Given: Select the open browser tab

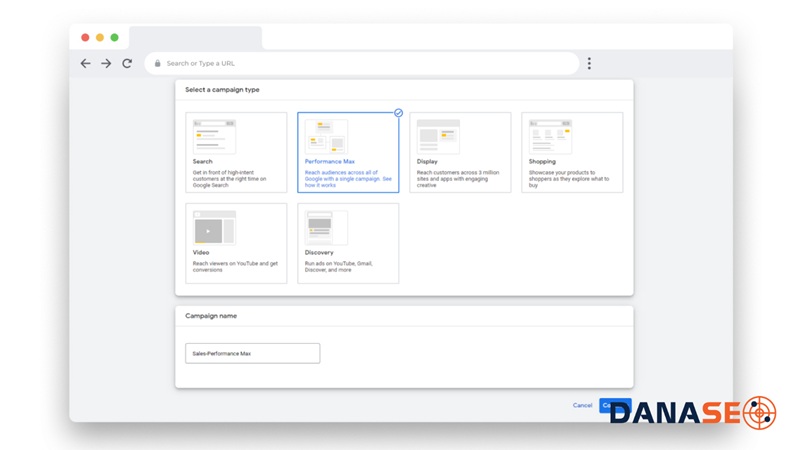Looking at the screenshot, I should pos(195,38).
